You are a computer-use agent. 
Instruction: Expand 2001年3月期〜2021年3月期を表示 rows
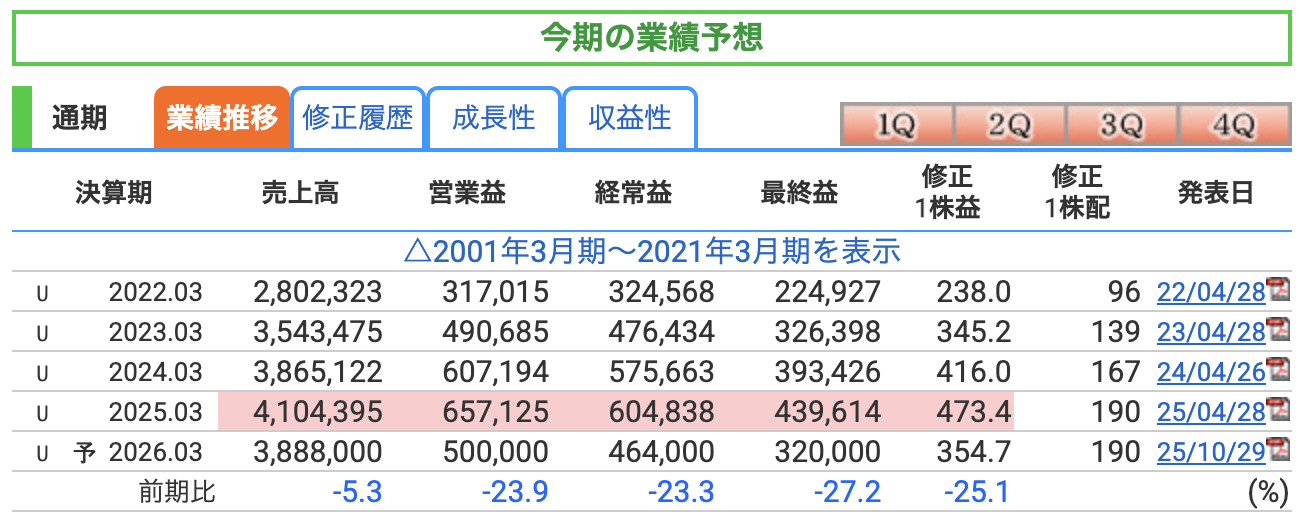point(651,250)
